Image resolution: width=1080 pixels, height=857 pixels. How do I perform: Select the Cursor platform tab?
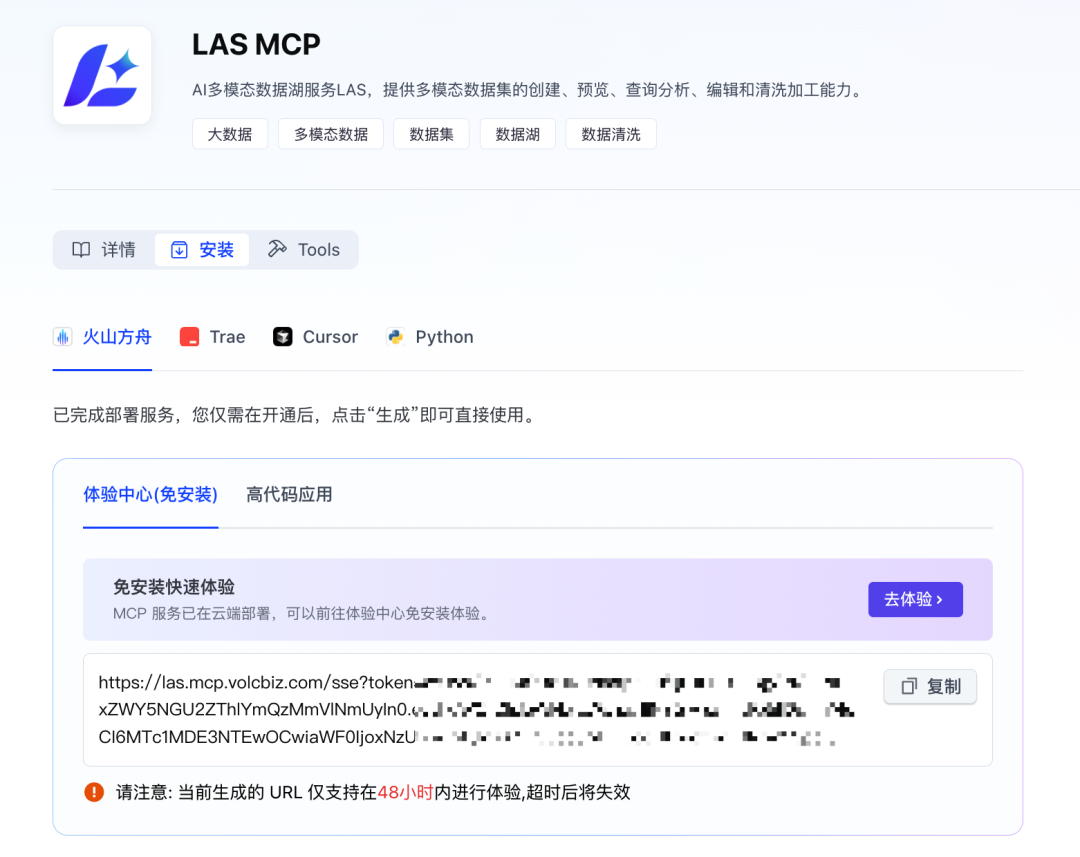coord(315,337)
